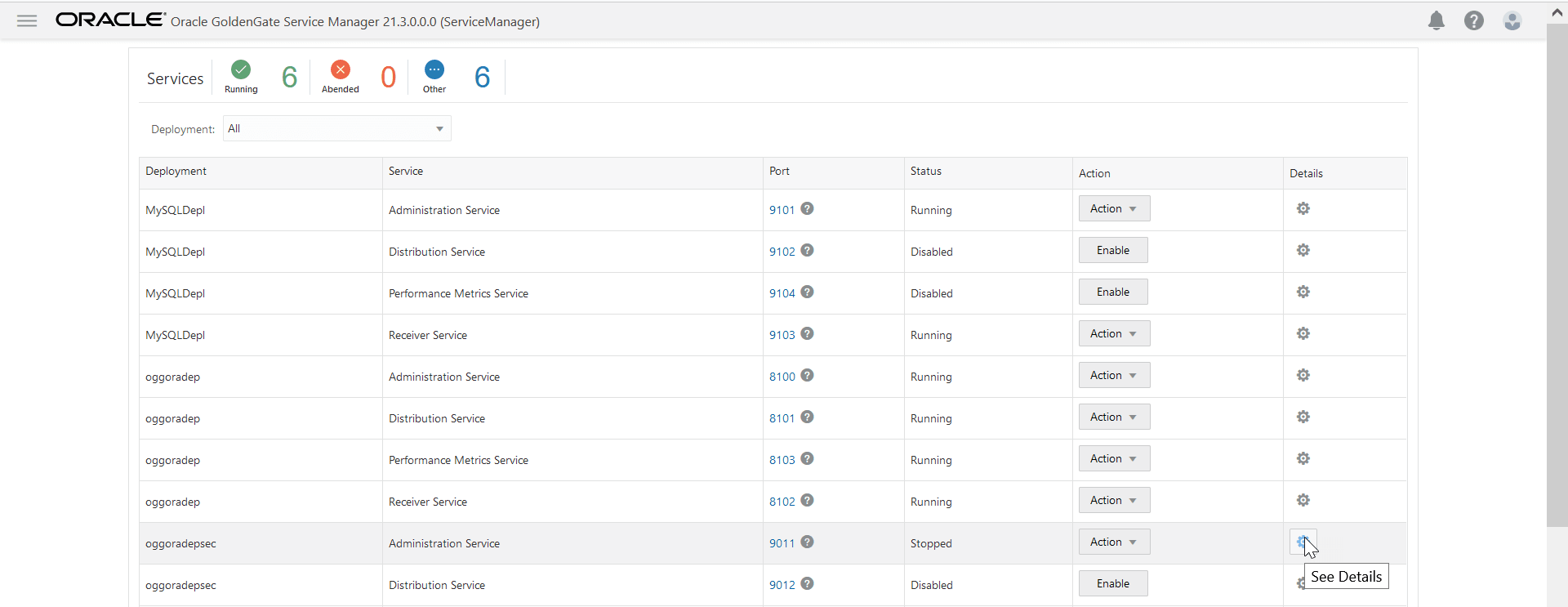Click help icon next to port 9101

(807, 209)
